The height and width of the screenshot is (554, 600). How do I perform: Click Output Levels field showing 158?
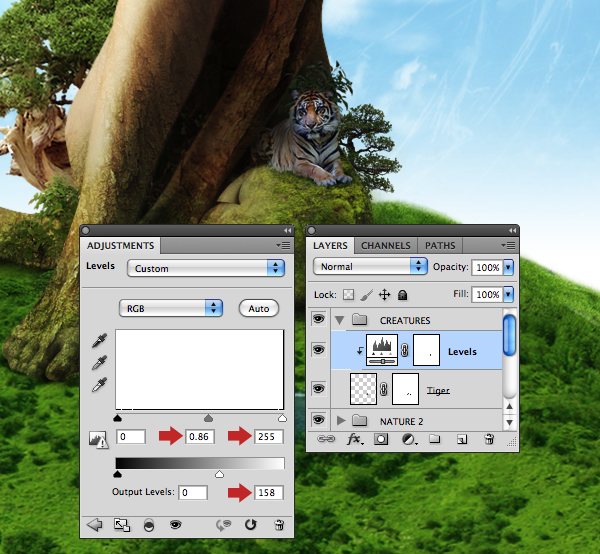(x=269, y=492)
